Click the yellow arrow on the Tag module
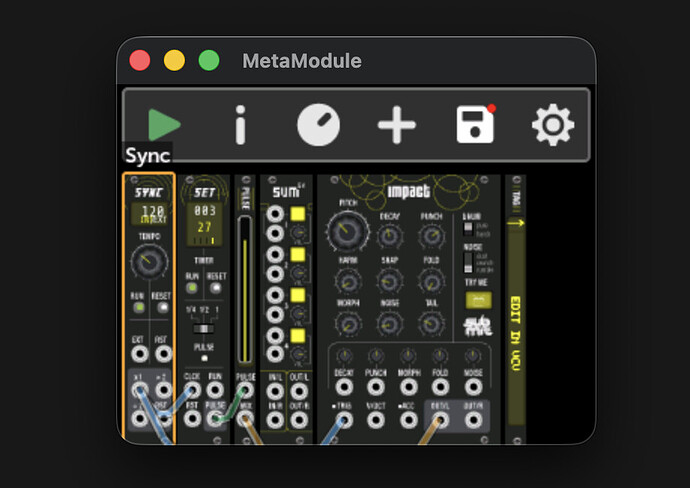This screenshot has height=488, width=690. (x=516, y=223)
